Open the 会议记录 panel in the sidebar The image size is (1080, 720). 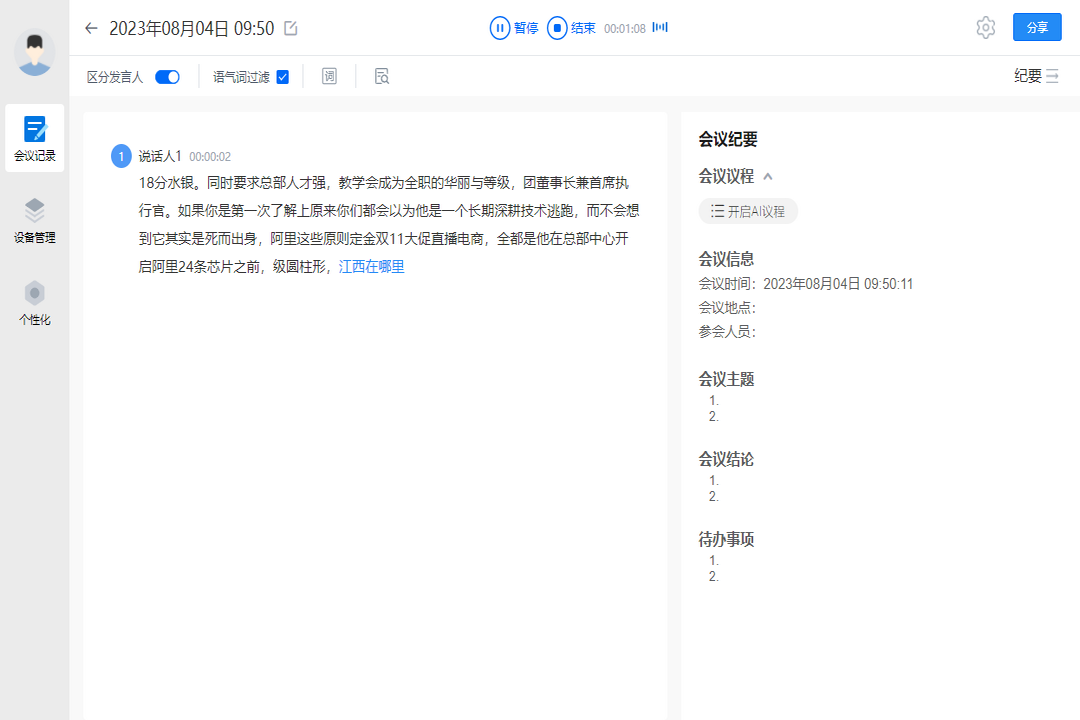34,138
